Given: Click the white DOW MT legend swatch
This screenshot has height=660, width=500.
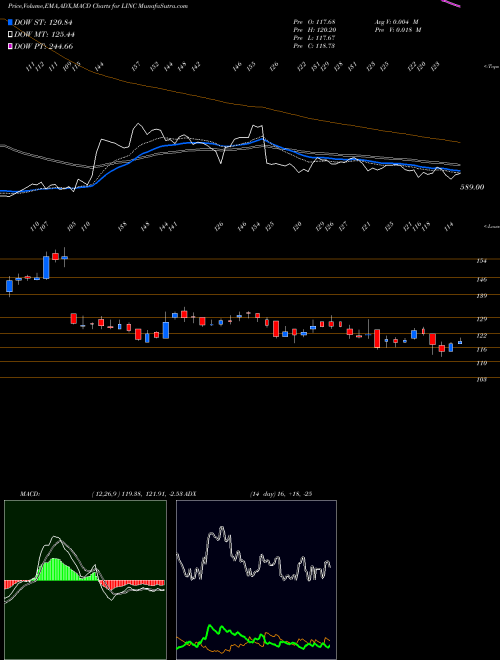Looking at the screenshot, I should 11,34.
